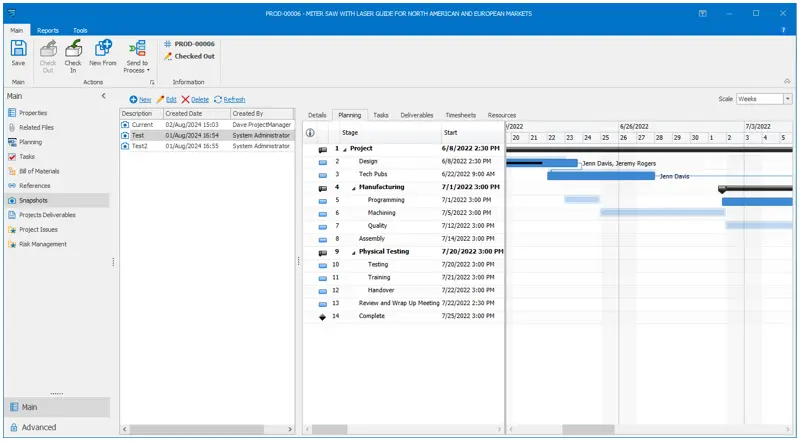
Task: Open the Scale Weeks dropdown
Action: coord(788,99)
